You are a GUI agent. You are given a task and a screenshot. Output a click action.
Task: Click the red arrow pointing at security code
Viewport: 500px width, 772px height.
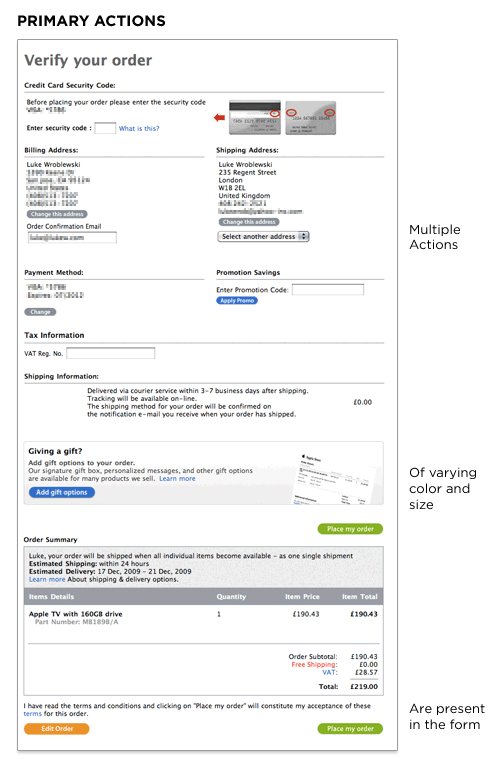click(x=219, y=118)
